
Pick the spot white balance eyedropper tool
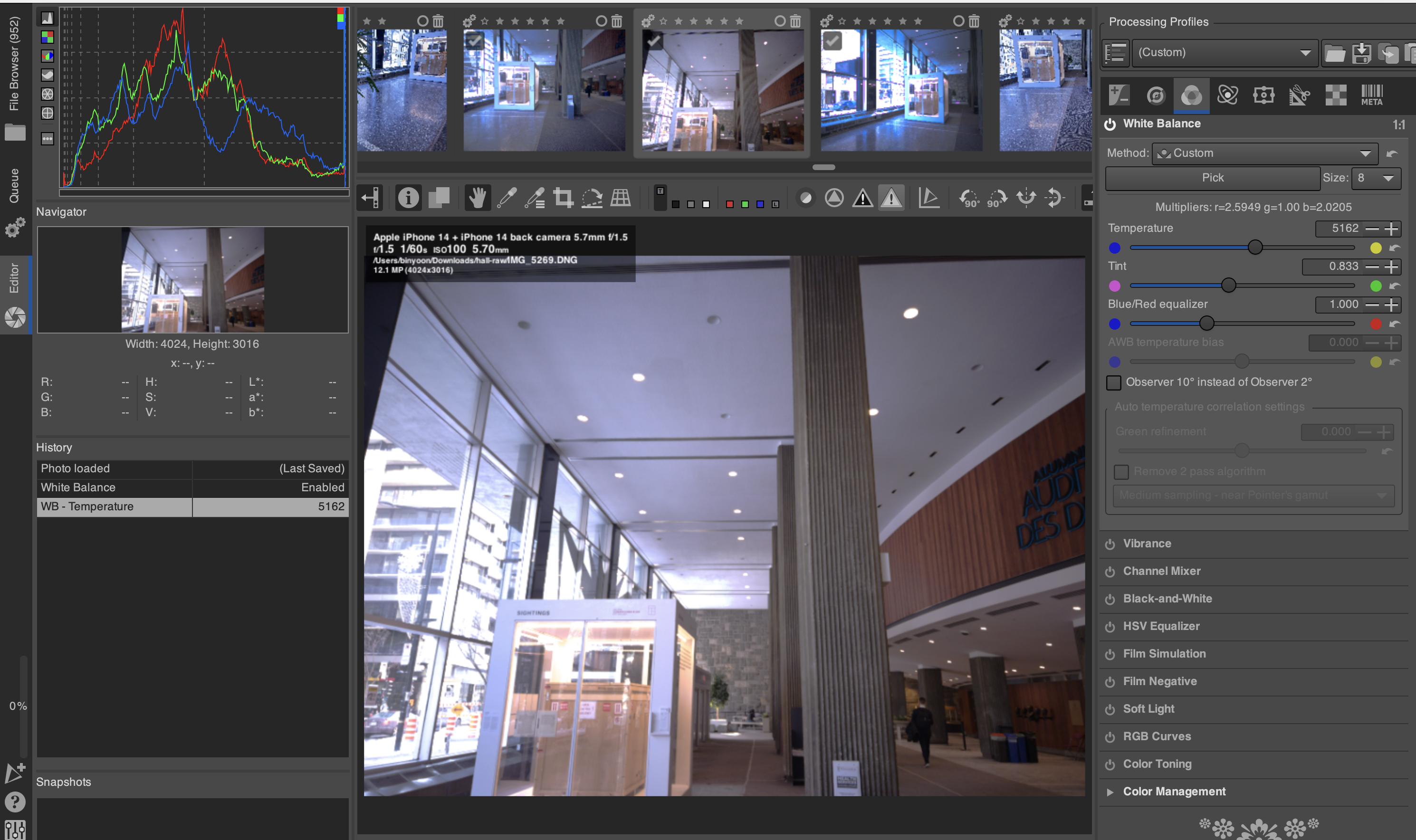[x=507, y=198]
